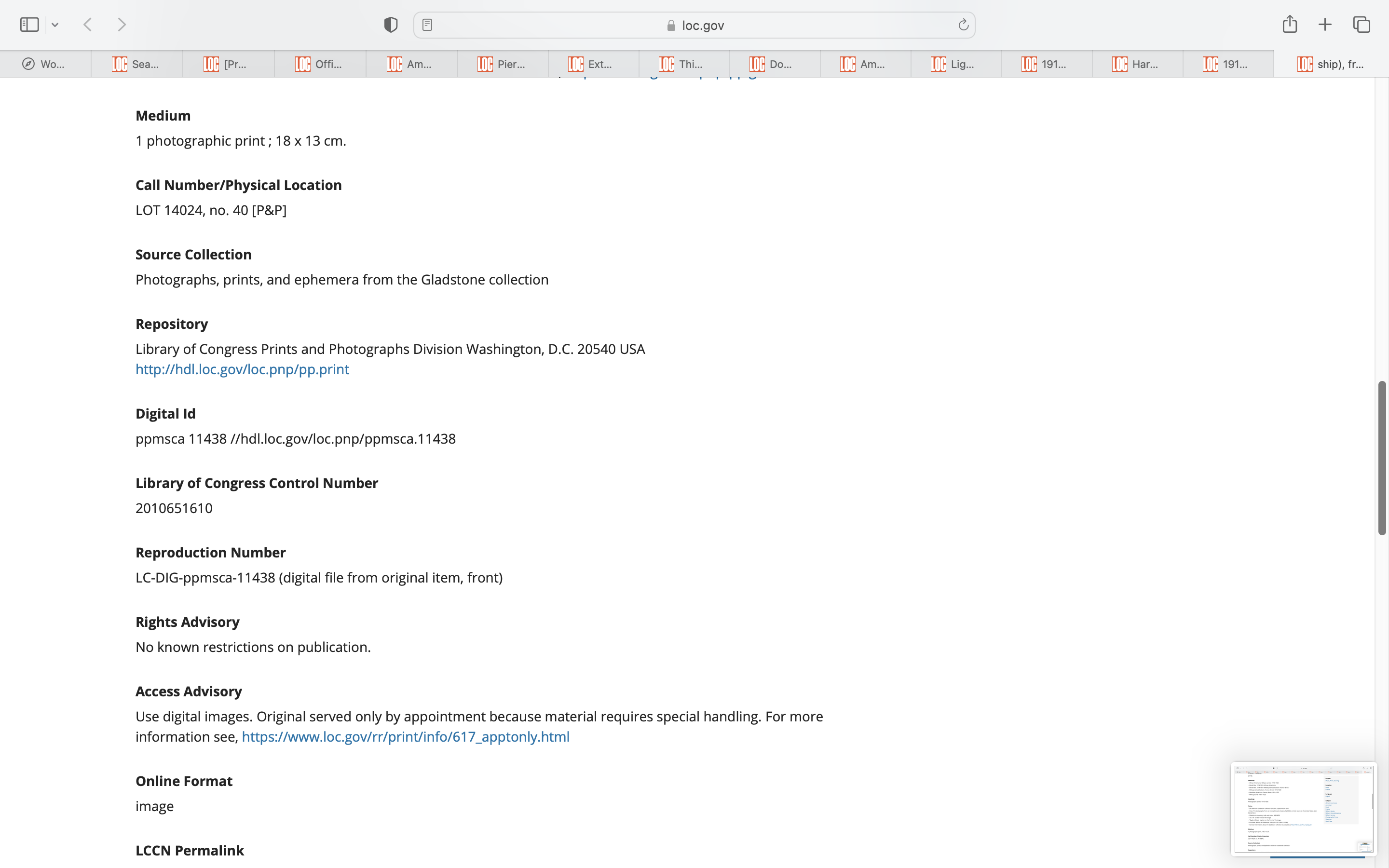
Task: Click the vertical page scrollbar thumb
Action: [x=1382, y=458]
